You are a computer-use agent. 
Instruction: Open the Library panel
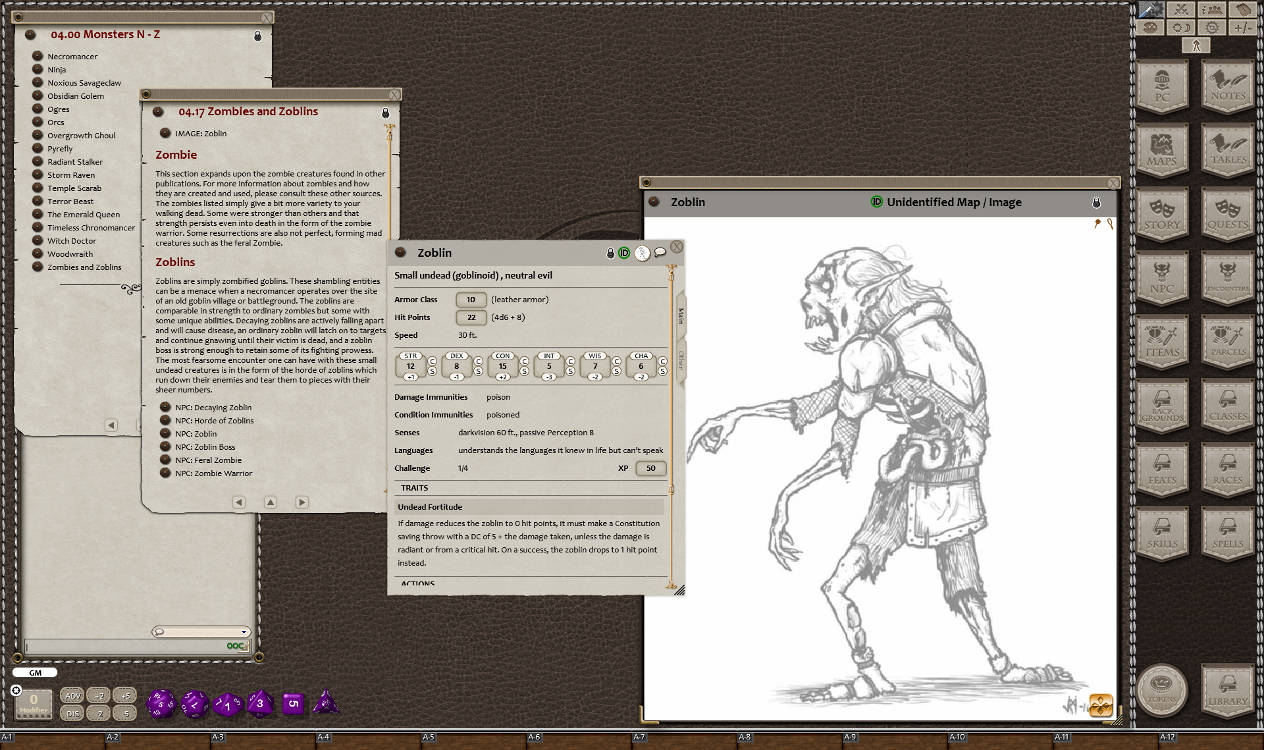click(1228, 689)
